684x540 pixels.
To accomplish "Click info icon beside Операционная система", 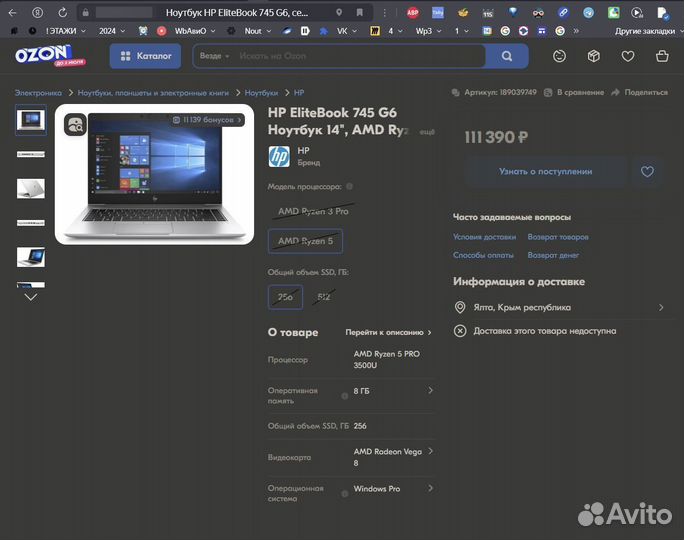I will [x=345, y=494].
